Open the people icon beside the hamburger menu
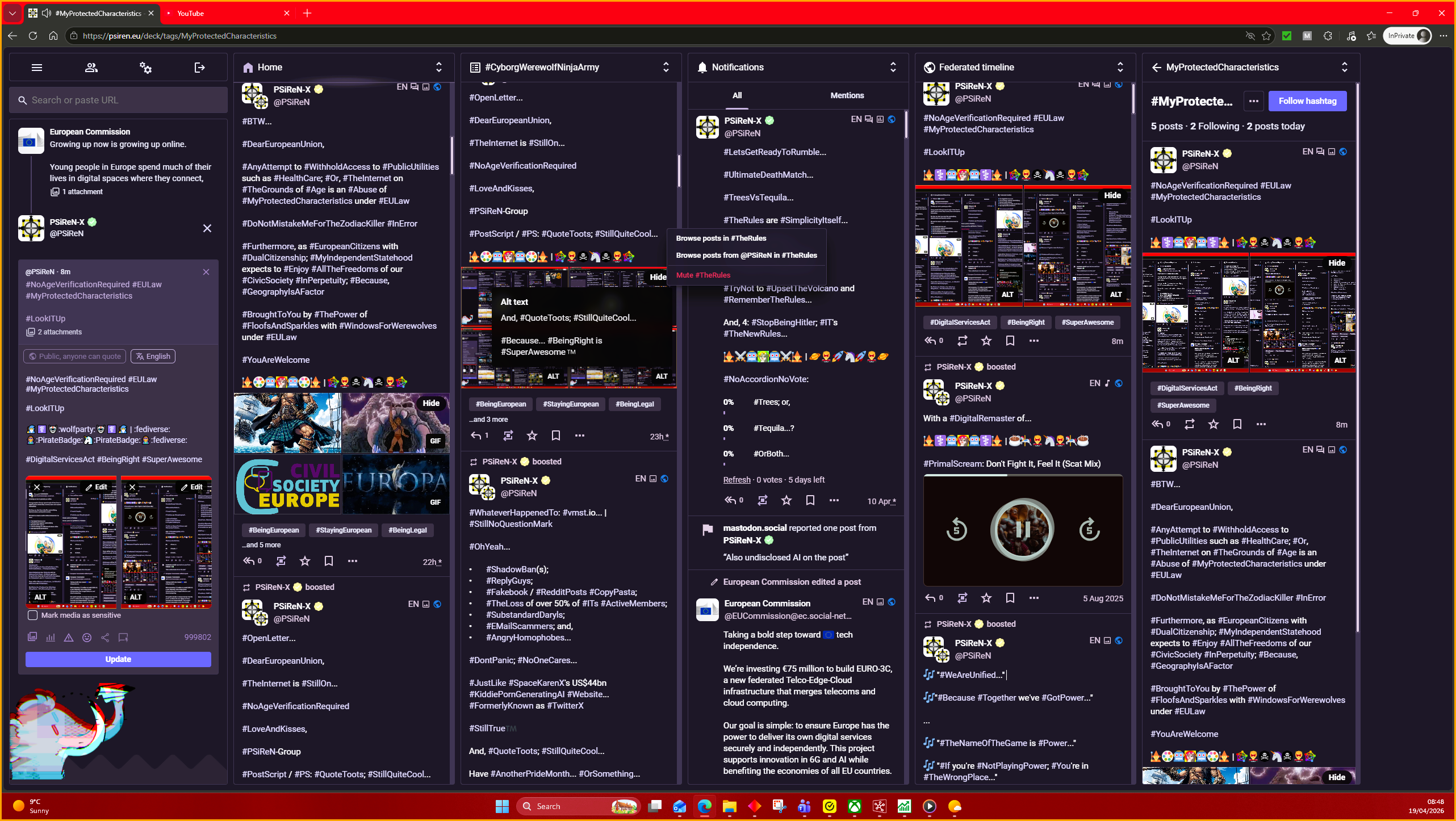Viewport: 1456px width, 821px height. point(91,68)
